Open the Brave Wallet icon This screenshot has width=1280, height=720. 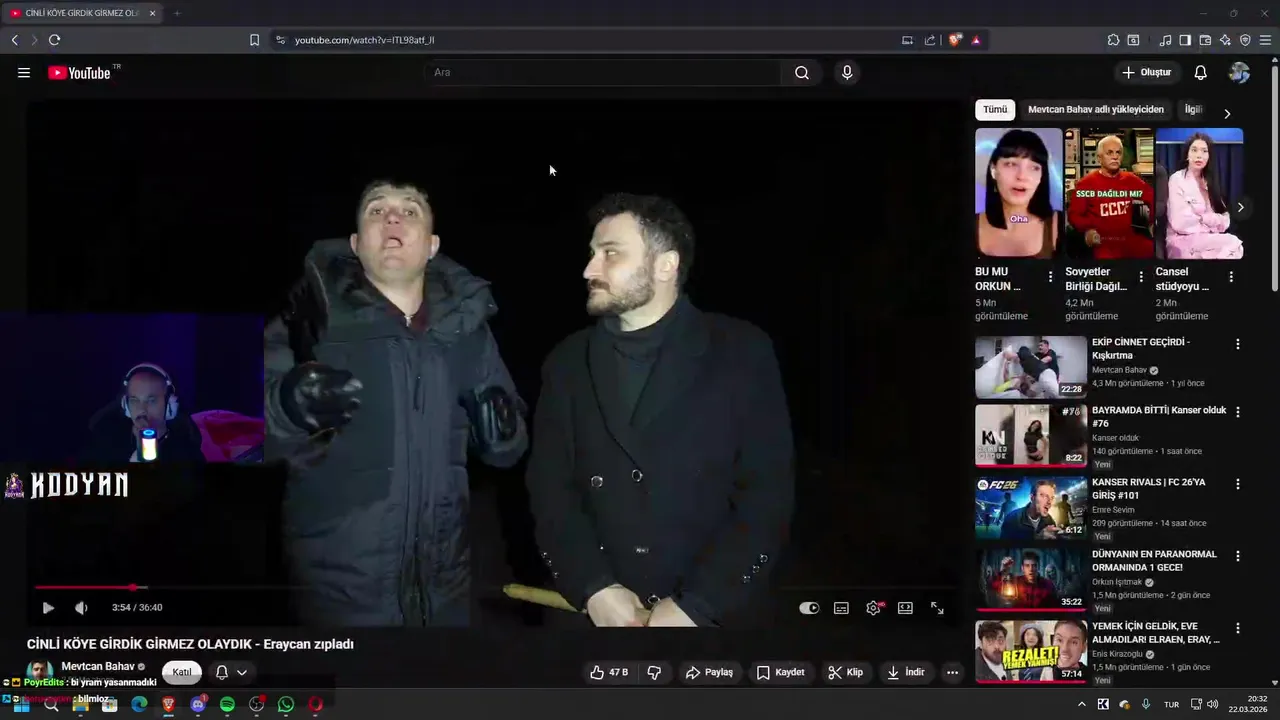1205,40
